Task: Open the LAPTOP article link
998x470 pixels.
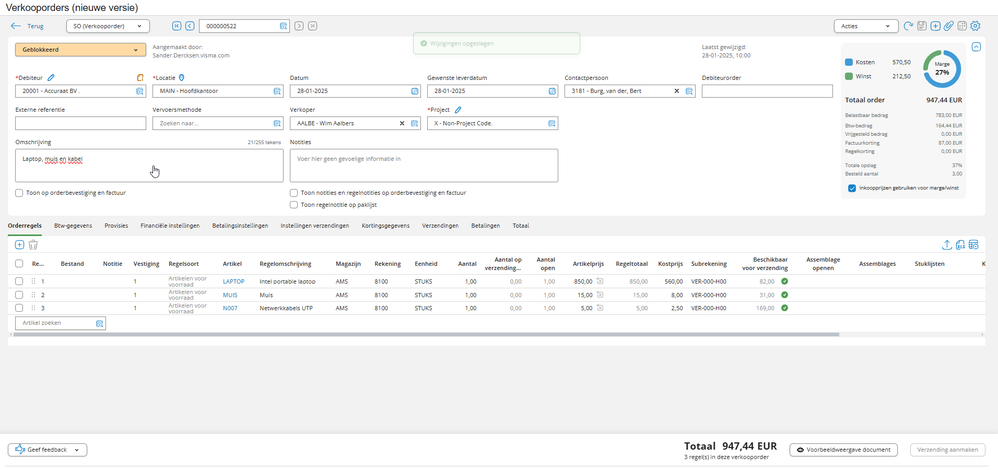Action: [234, 281]
